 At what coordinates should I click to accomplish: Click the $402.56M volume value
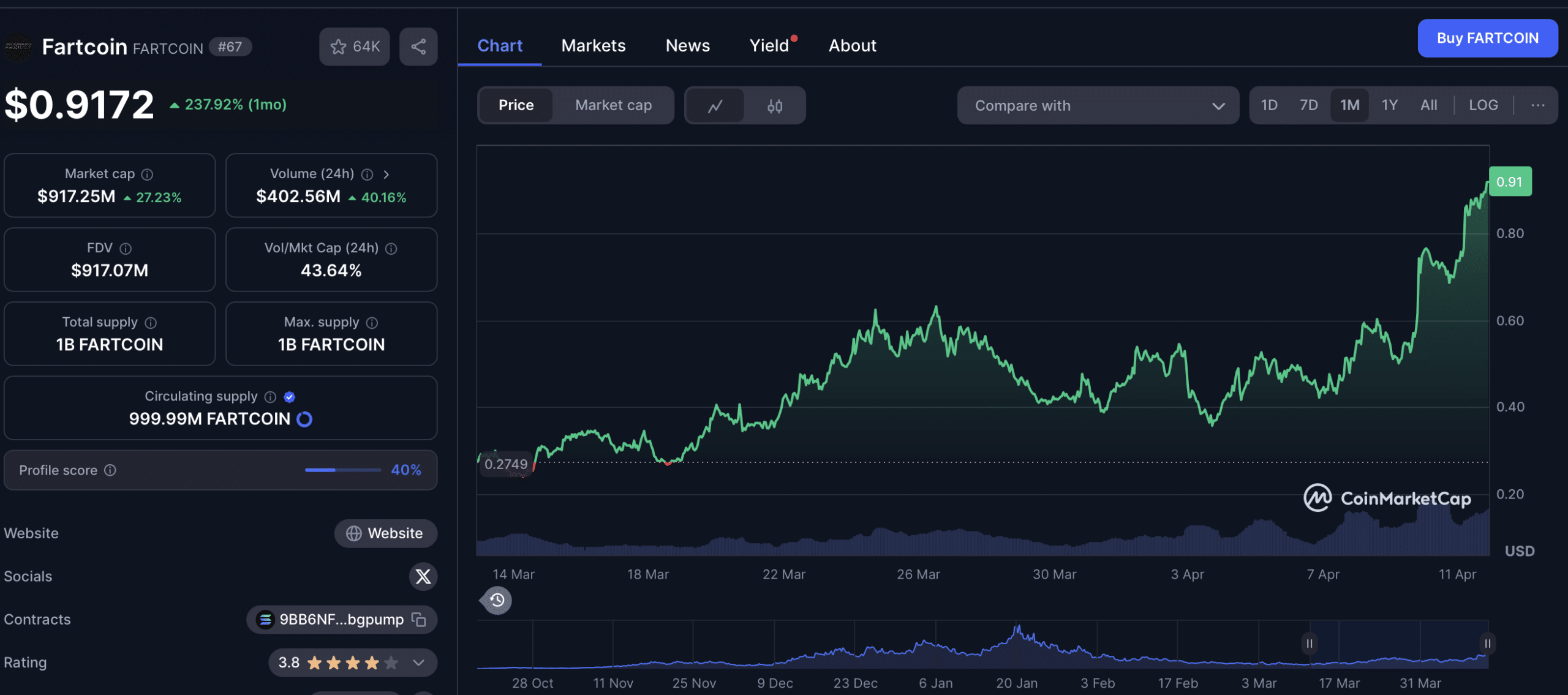point(298,197)
